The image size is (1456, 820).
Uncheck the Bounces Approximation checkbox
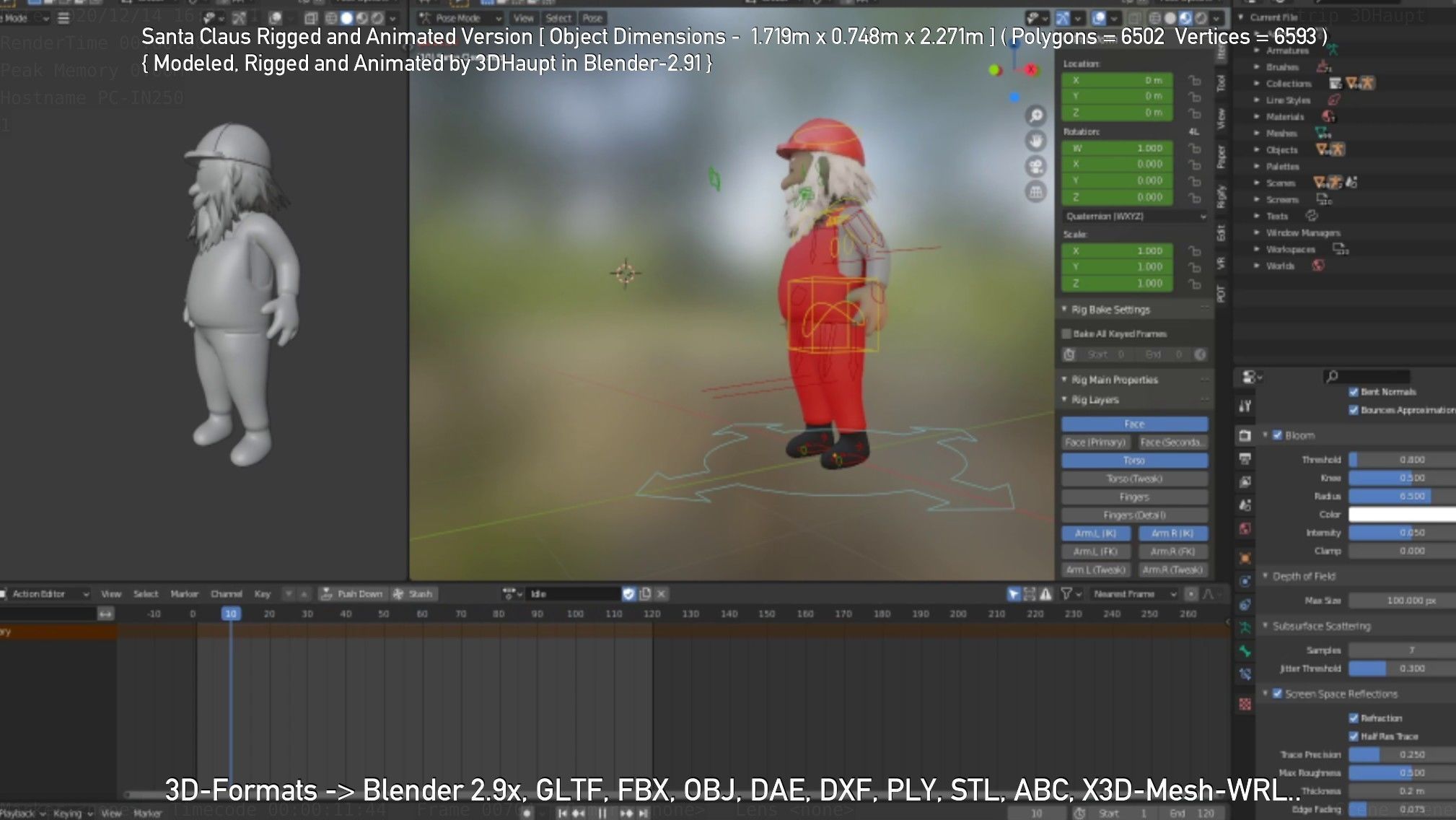click(x=1354, y=410)
